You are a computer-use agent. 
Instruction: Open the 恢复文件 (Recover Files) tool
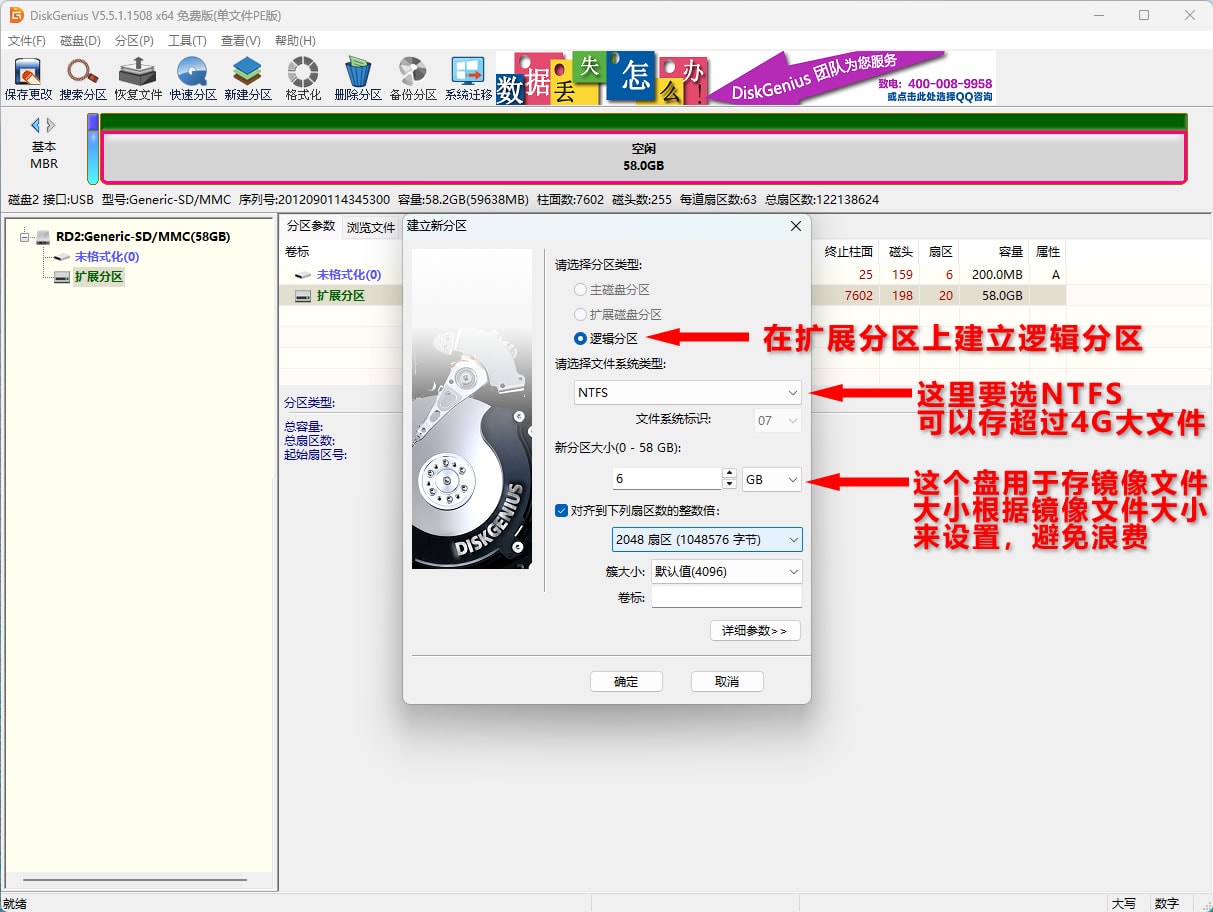point(138,78)
